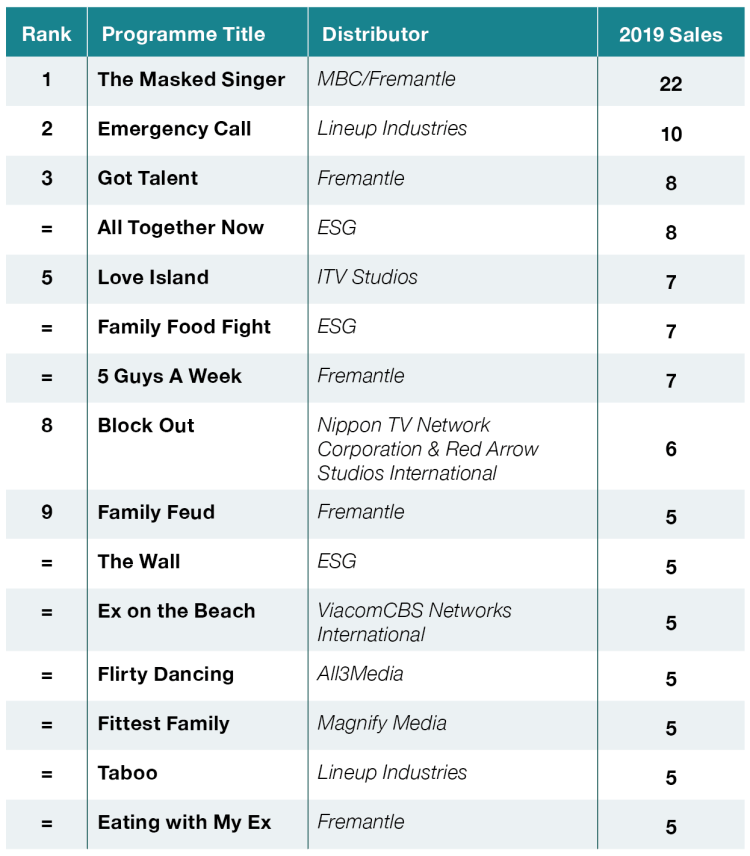Click 5 Guys A Week title
This screenshot has height=856, width=750.
click(x=169, y=376)
